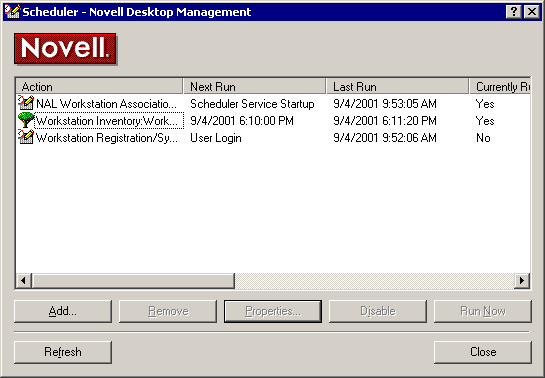Click the User Login next run cell

click(216, 138)
